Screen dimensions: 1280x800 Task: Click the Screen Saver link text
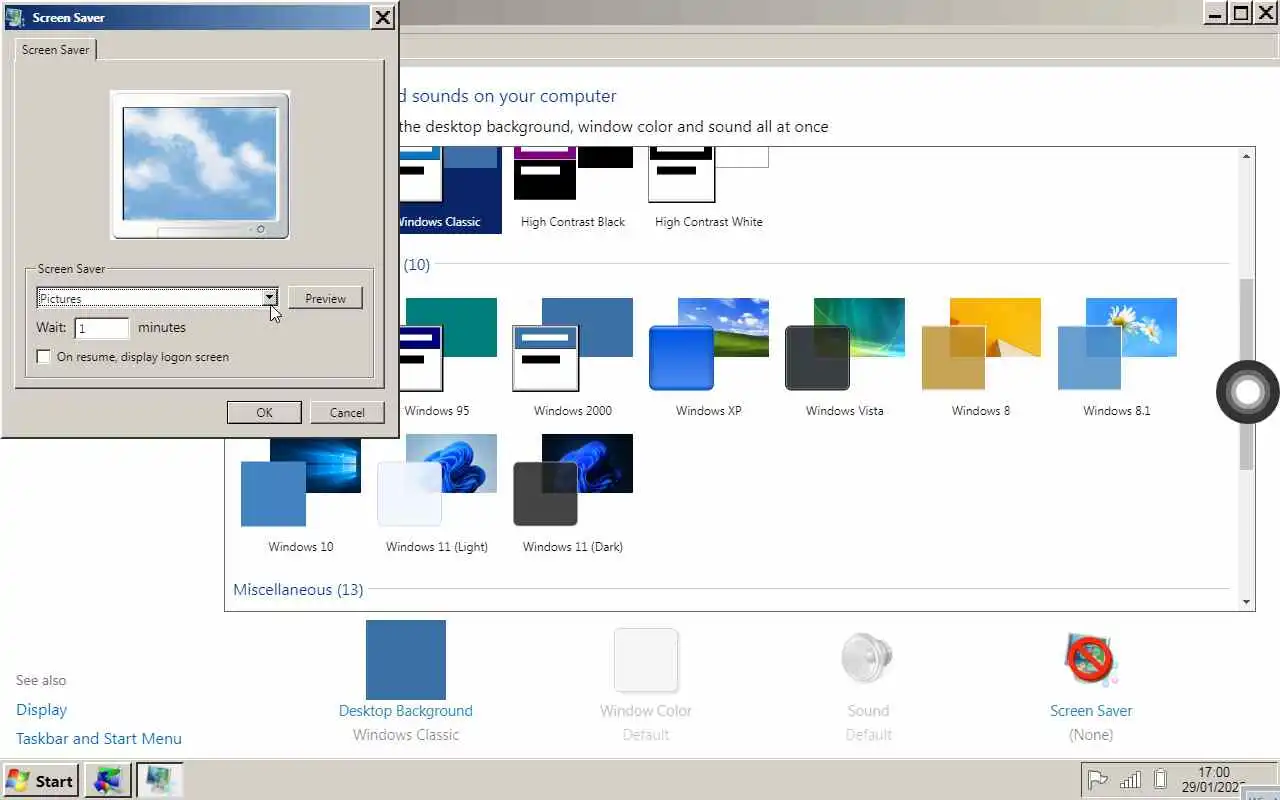click(x=1091, y=710)
